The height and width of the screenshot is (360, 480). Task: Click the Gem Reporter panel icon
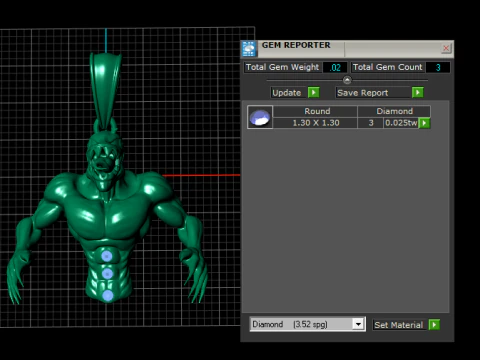click(x=249, y=49)
